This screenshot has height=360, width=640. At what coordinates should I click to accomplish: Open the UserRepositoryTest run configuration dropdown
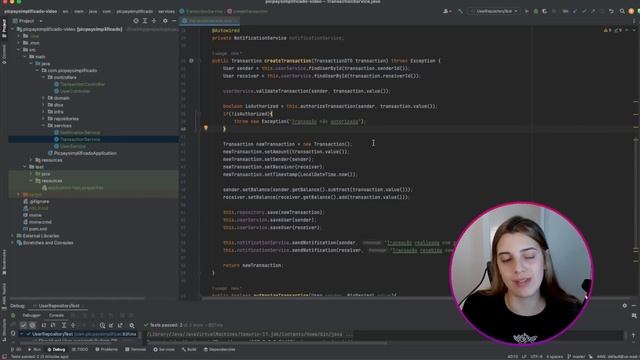pos(494,11)
